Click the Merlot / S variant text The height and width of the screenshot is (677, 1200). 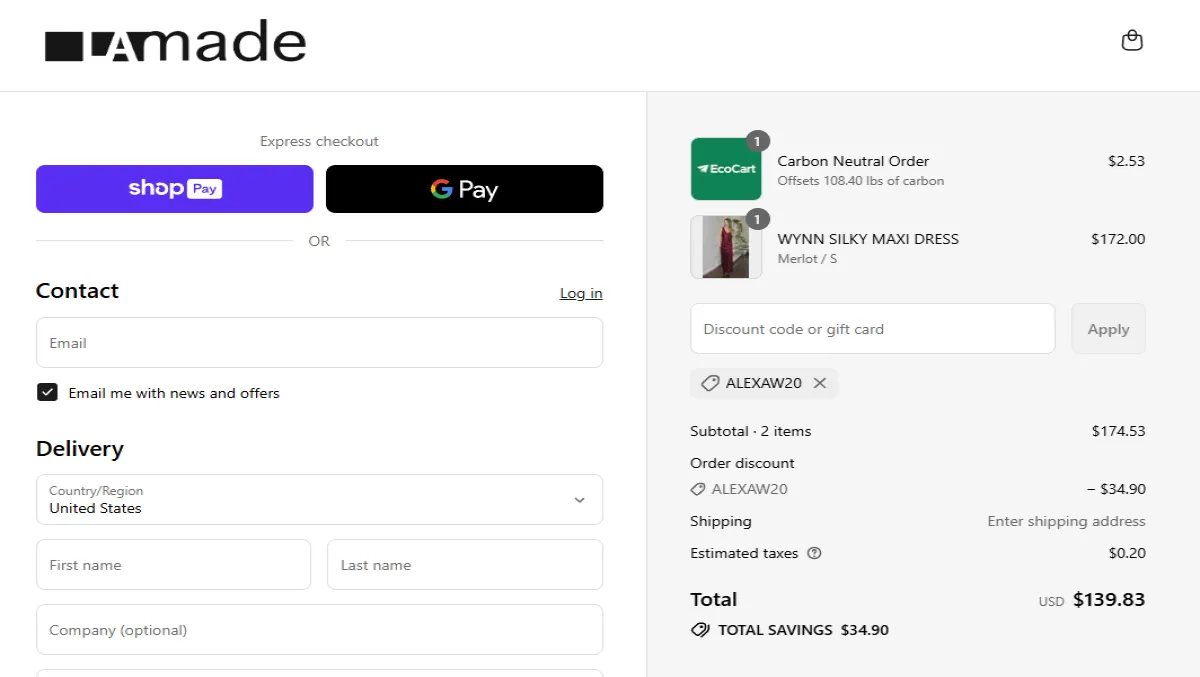coord(807,259)
